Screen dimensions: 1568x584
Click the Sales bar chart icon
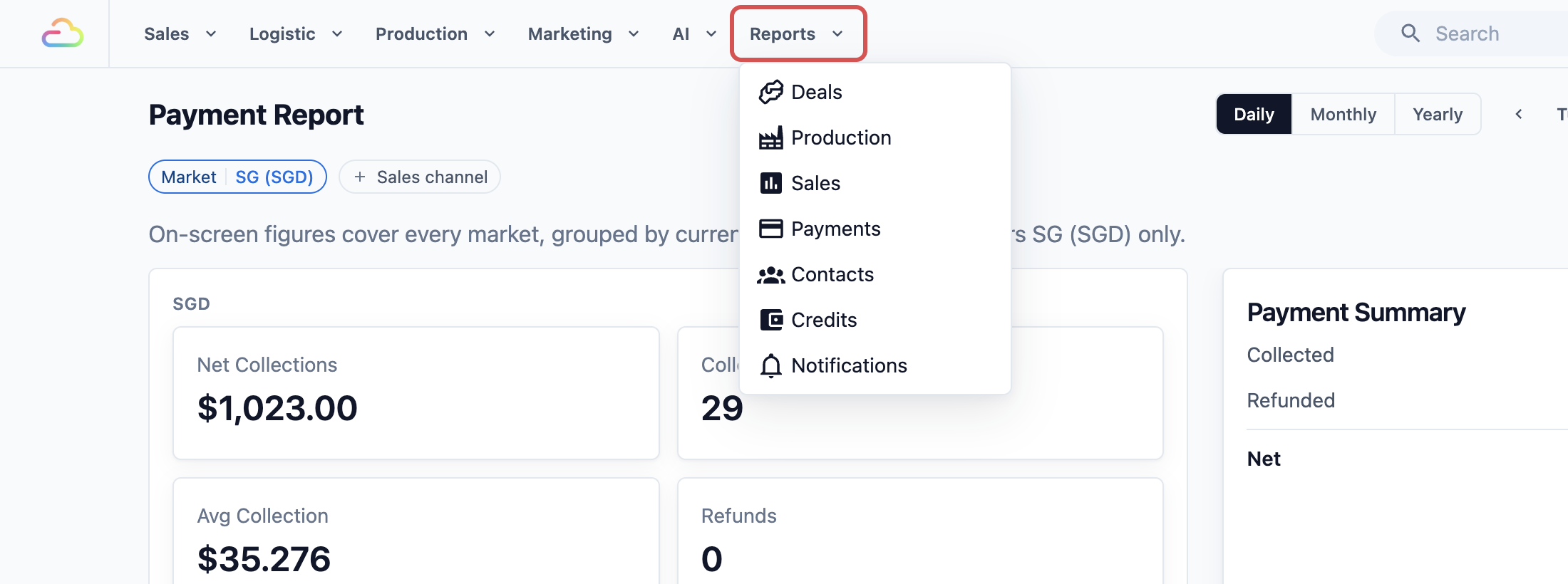click(770, 183)
